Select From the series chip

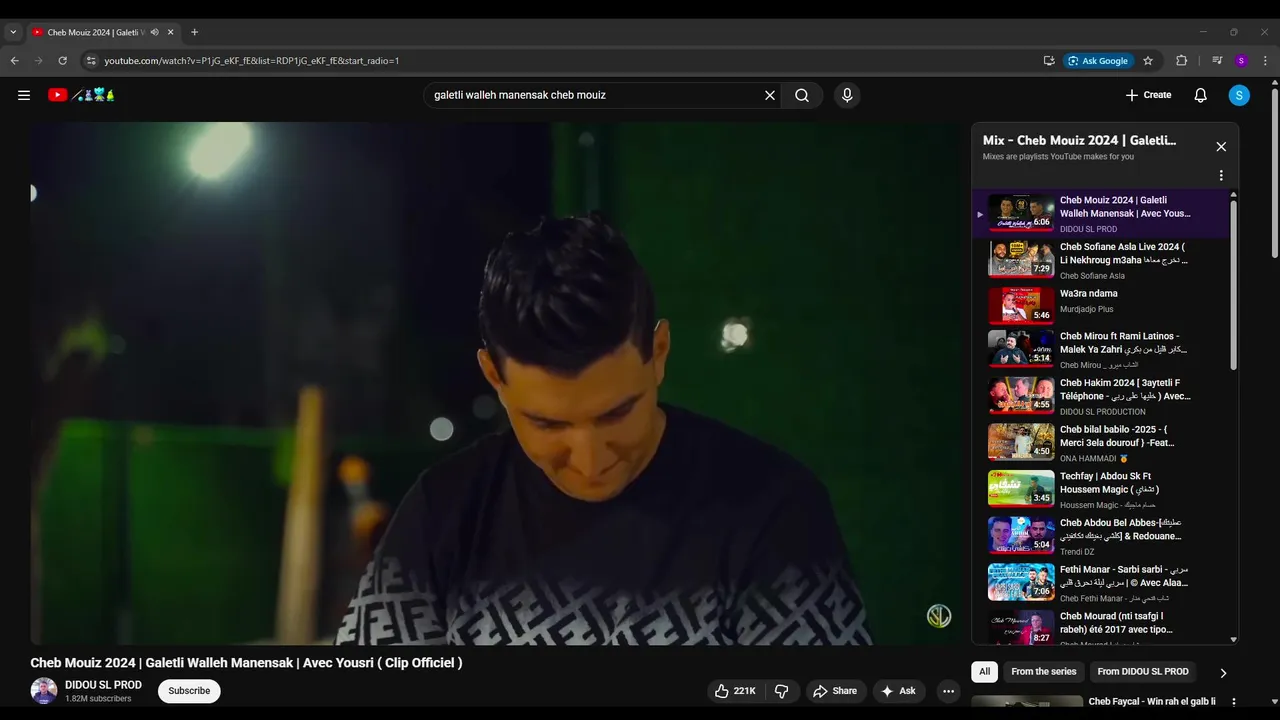tap(1044, 672)
